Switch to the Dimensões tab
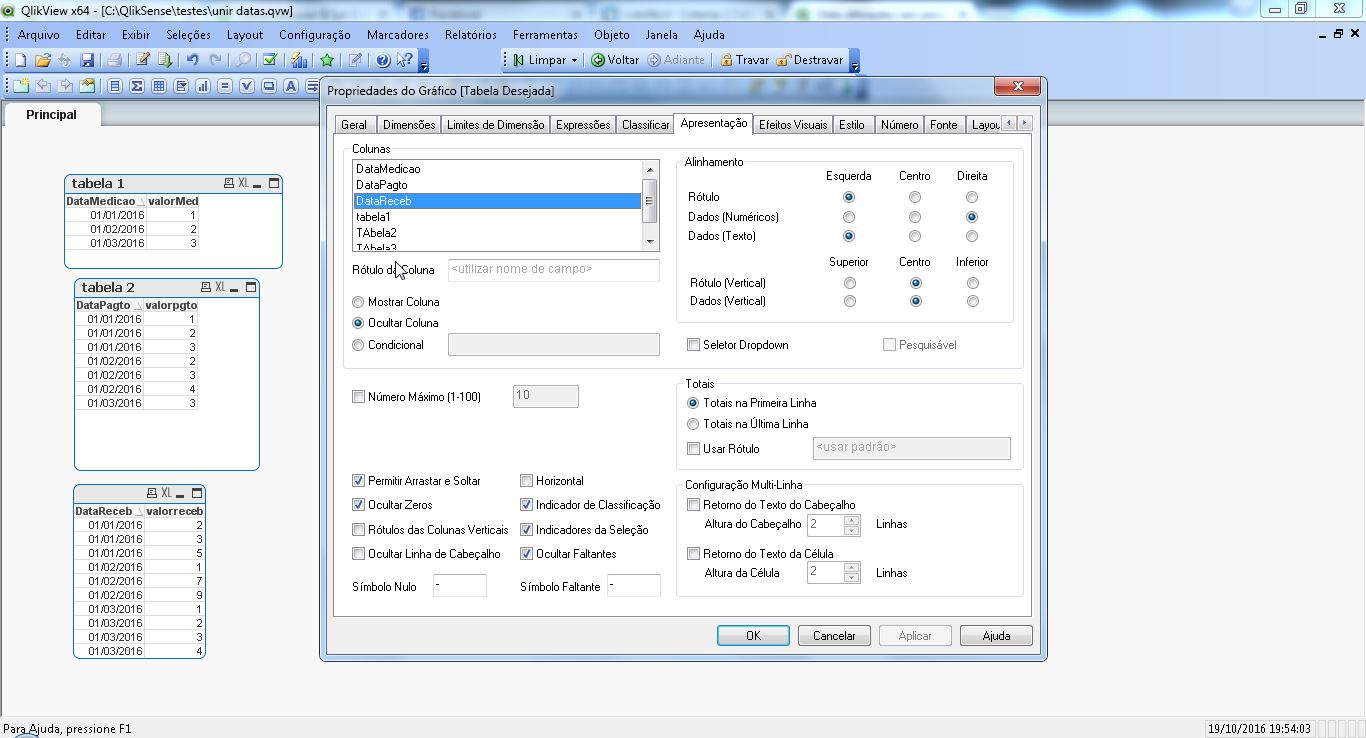 click(x=409, y=125)
